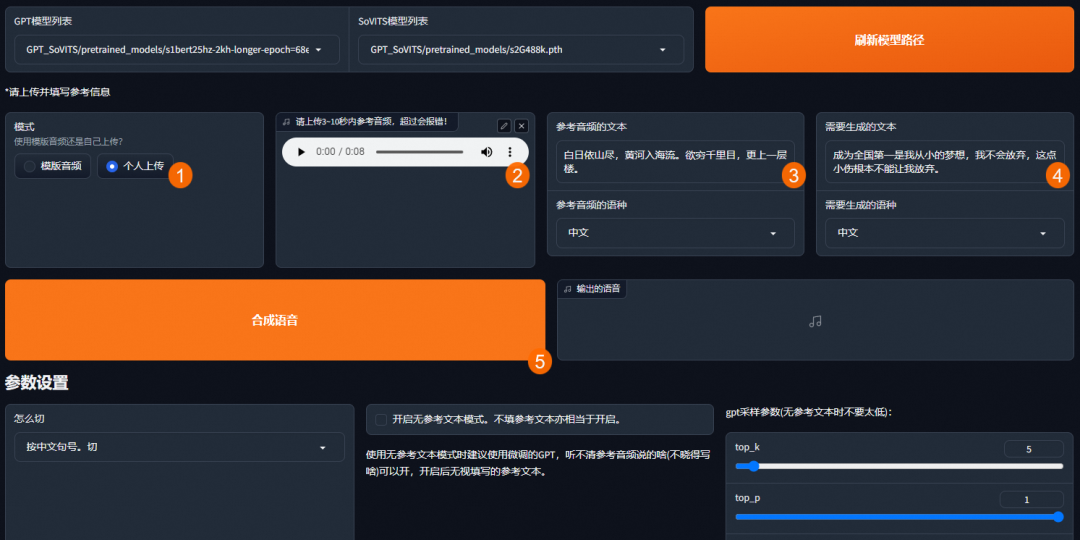Enable 开启无参考文本模式 checkbox
Screen dimensions: 1080x540
click(381, 419)
